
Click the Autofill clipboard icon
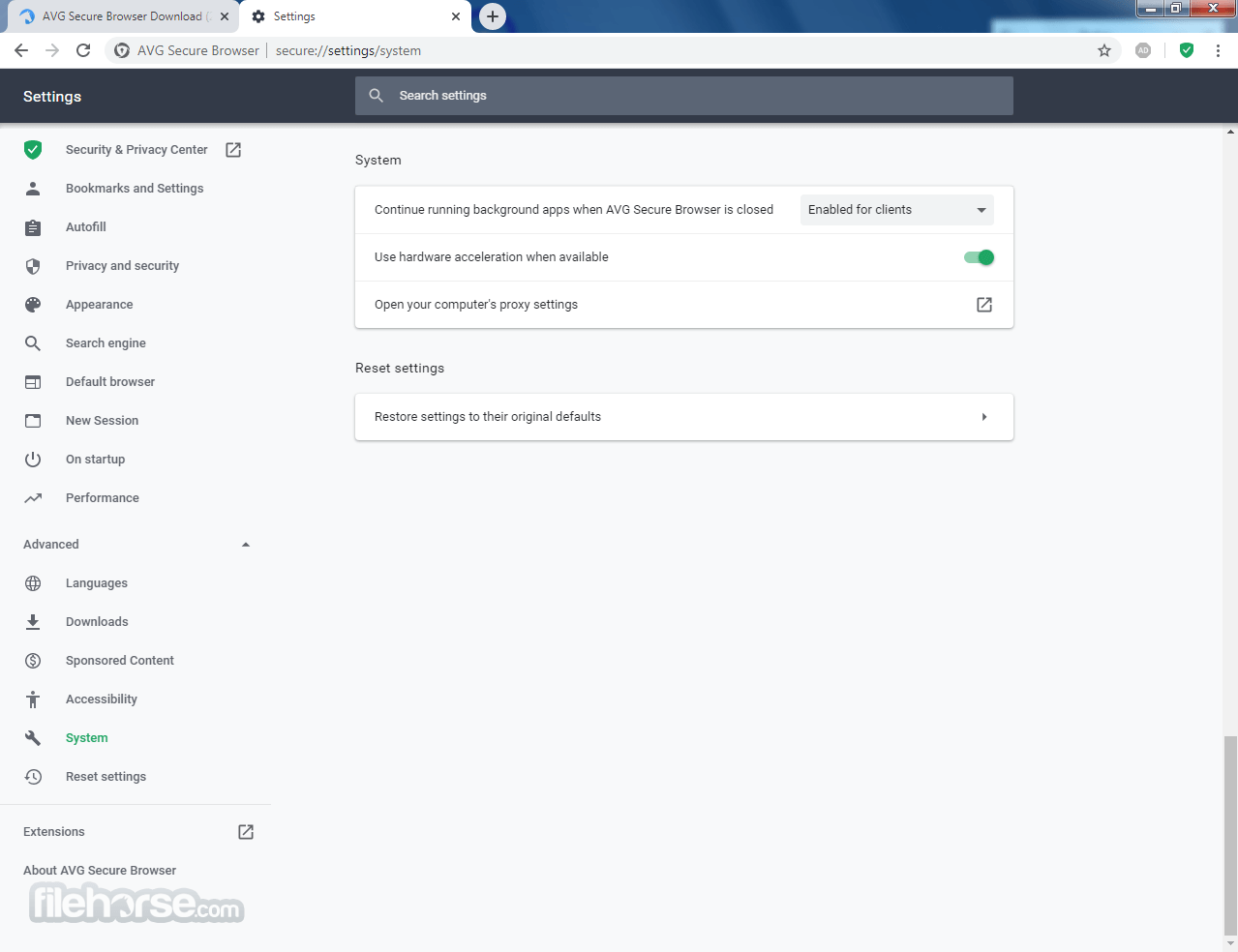point(33,227)
